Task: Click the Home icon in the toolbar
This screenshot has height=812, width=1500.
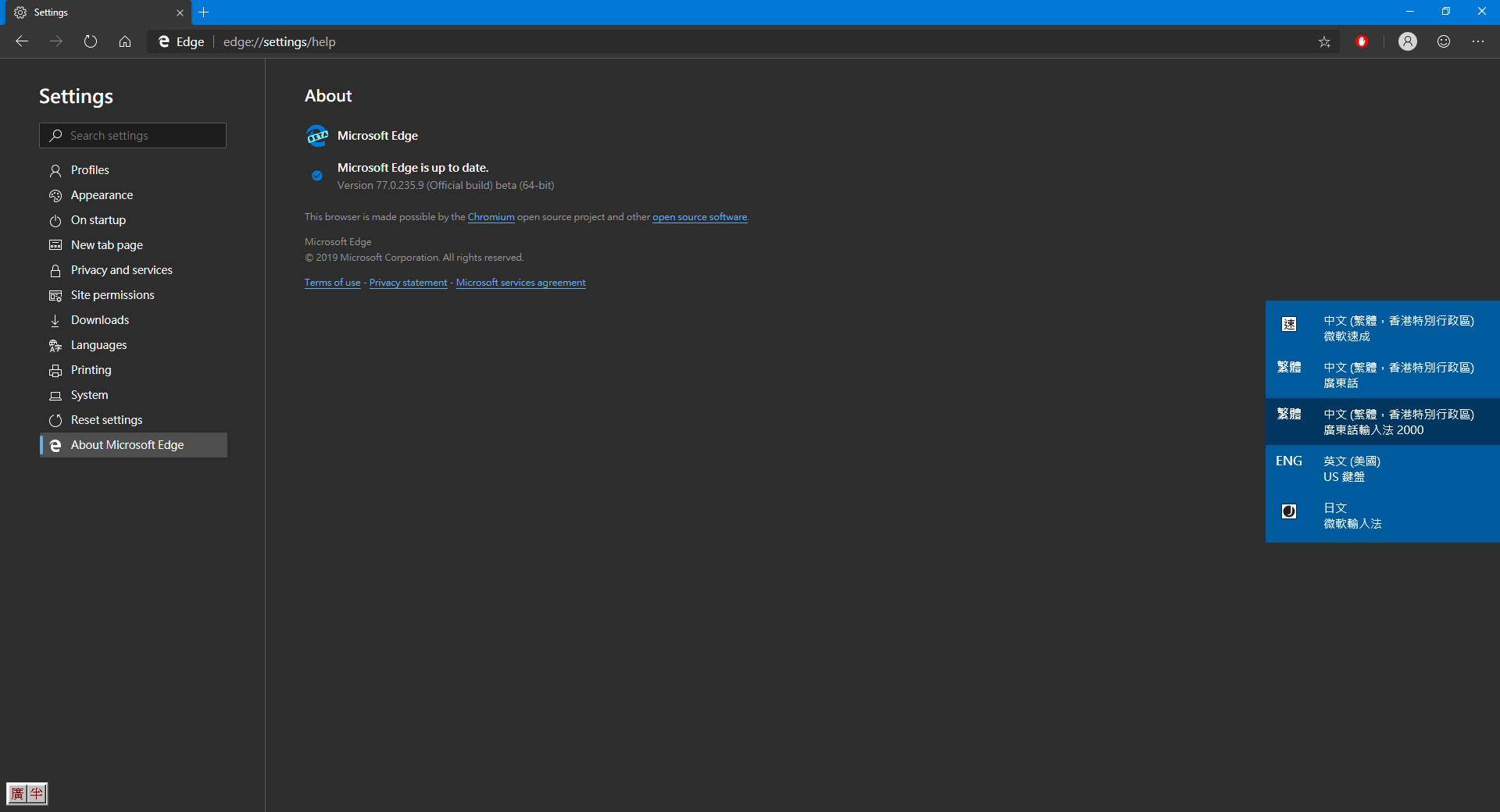Action: [x=124, y=41]
